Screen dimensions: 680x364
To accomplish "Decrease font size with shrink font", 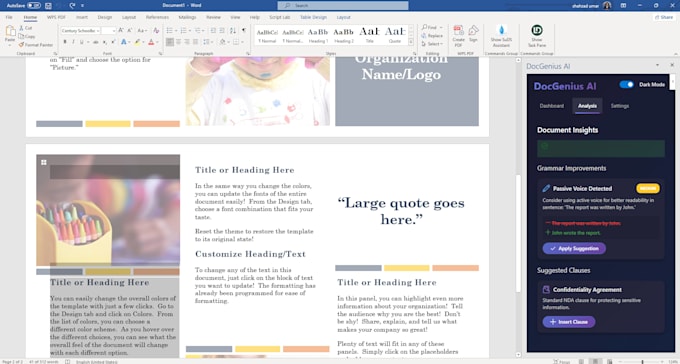I will 129,30.
